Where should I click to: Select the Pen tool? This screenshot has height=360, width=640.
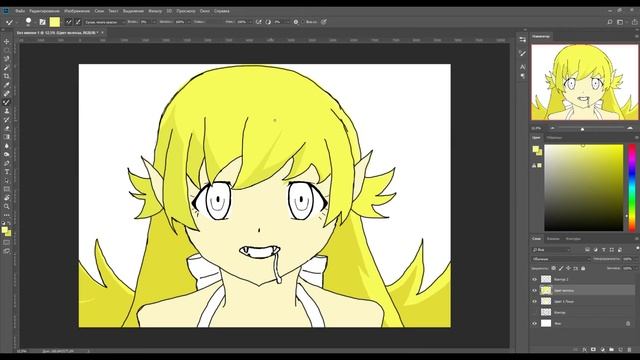[x=7, y=163]
